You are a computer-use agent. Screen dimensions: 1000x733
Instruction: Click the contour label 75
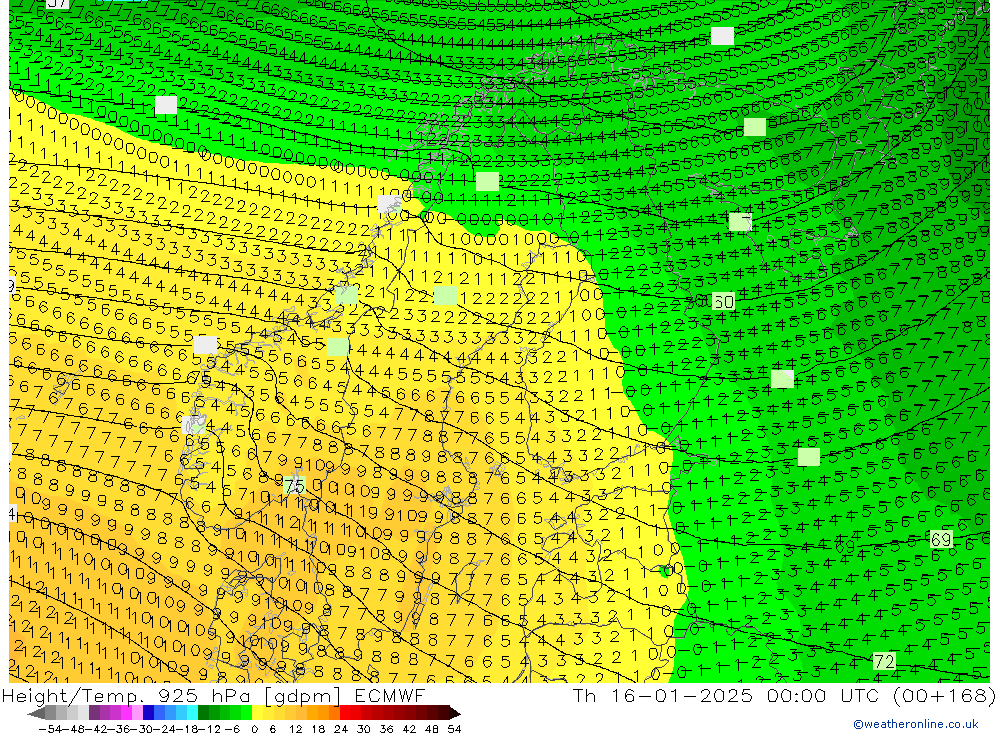[294, 487]
